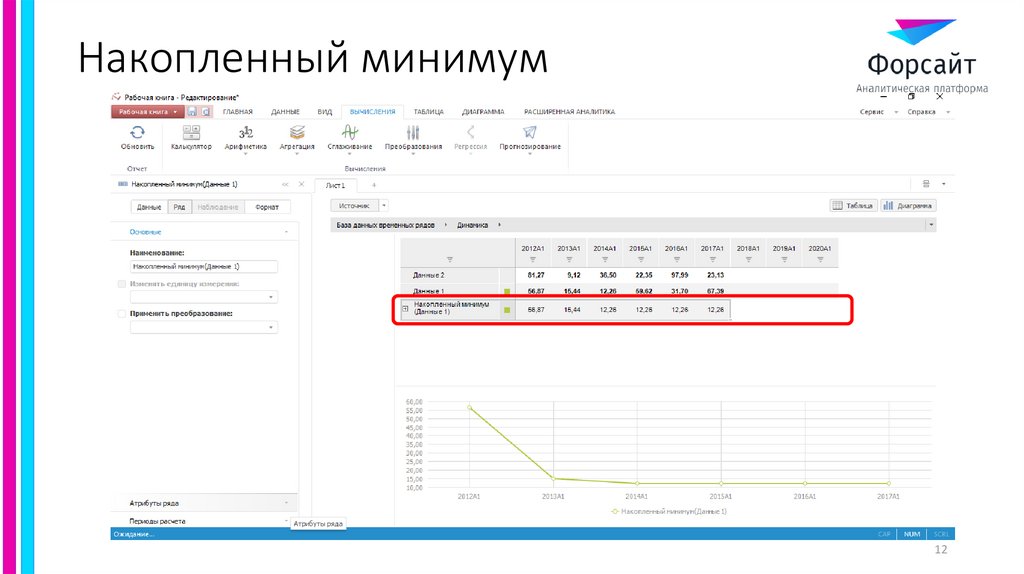
Task: Toggle the Изменить единицу измерения checkbox
Action: (x=122, y=284)
